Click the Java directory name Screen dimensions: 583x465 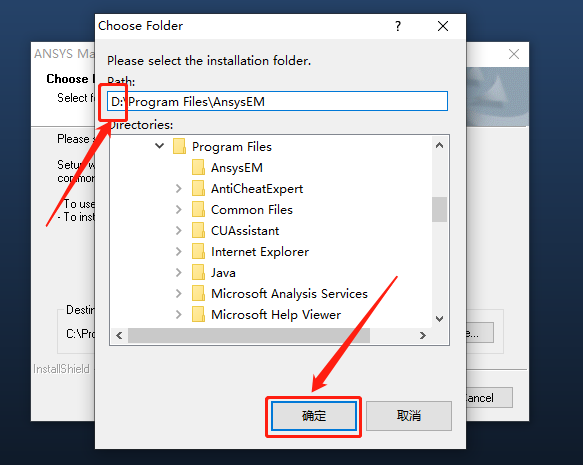tap(223, 273)
